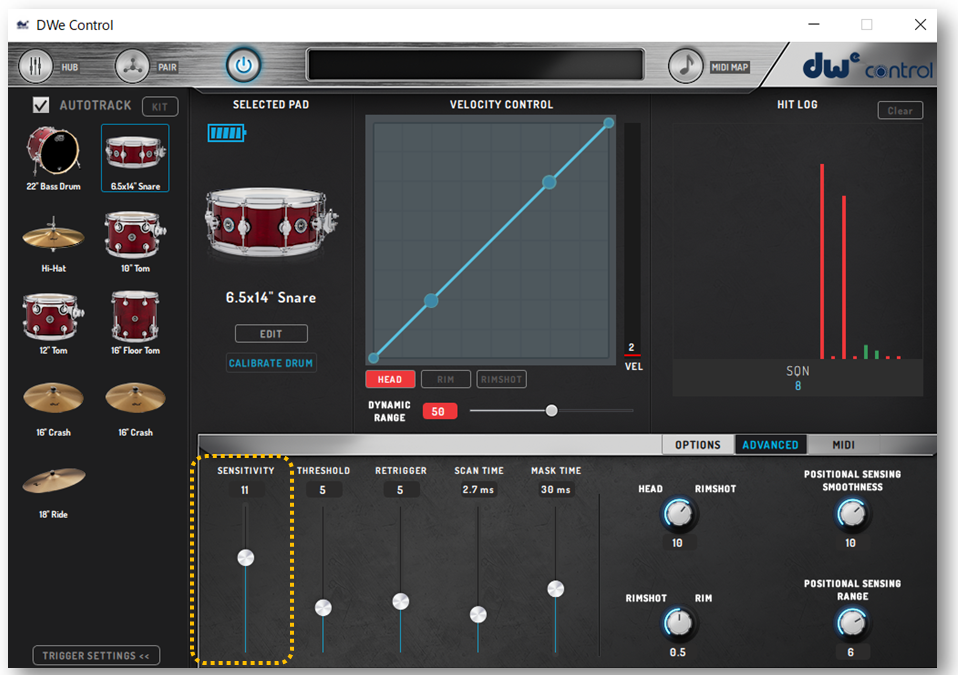This screenshot has width=958, height=675.
Task: Select the 10" Tom pad
Action: (x=135, y=241)
